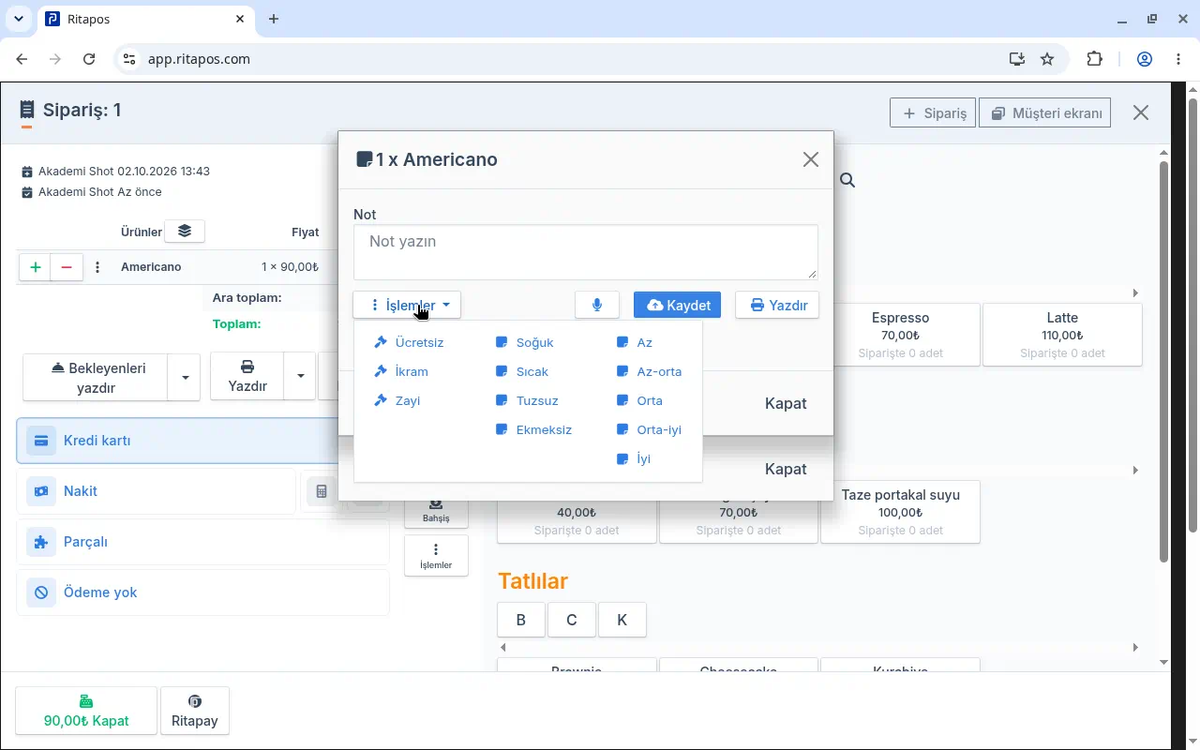Click the microphone voice note icon

[597, 305]
